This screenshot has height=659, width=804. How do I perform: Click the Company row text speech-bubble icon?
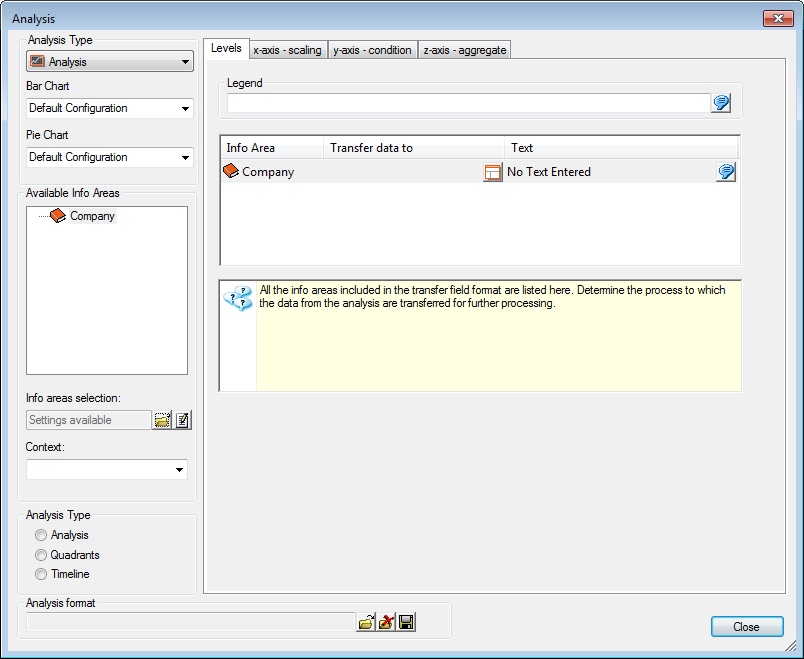tap(727, 172)
